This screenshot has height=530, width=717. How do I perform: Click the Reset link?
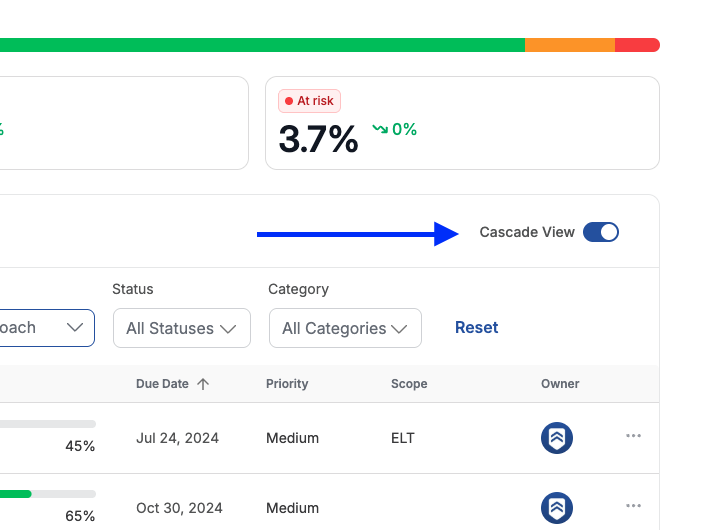tap(476, 327)
